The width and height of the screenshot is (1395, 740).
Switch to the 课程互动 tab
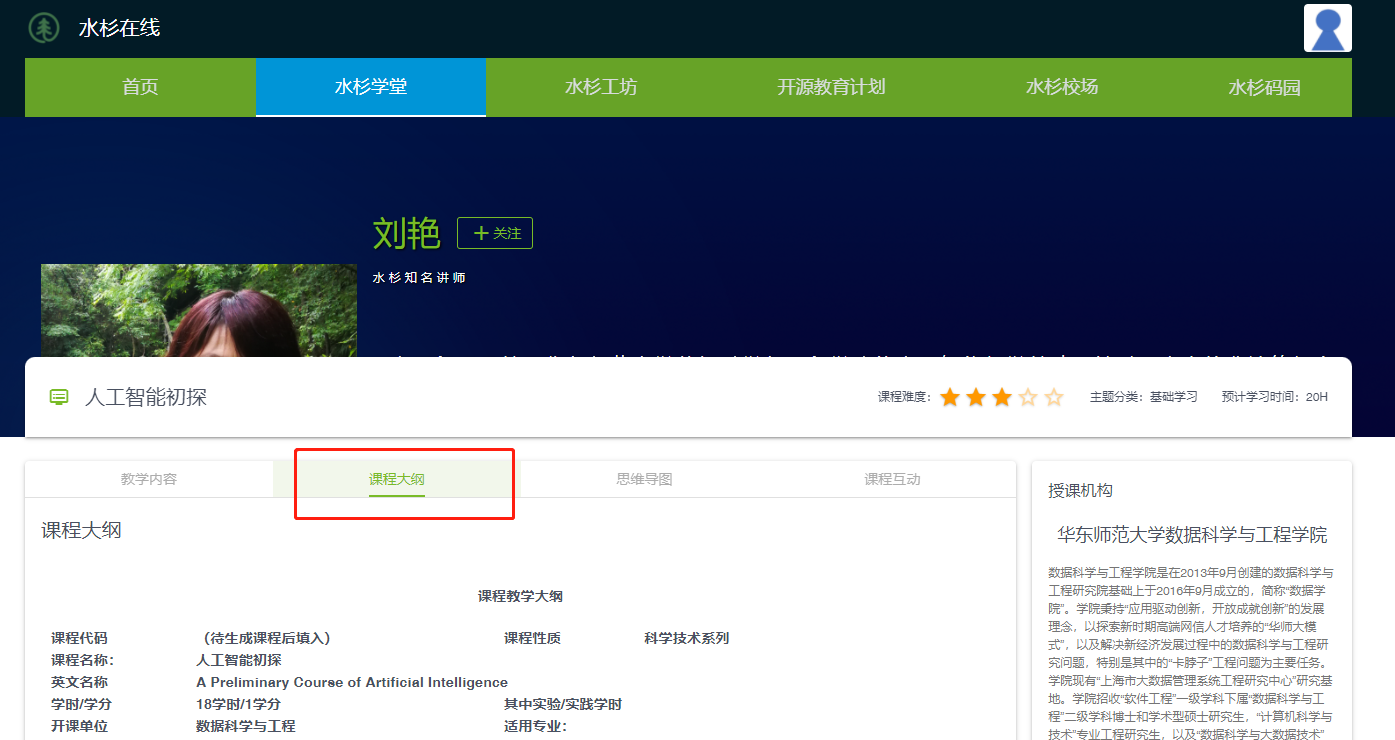(x=892, y=479)
